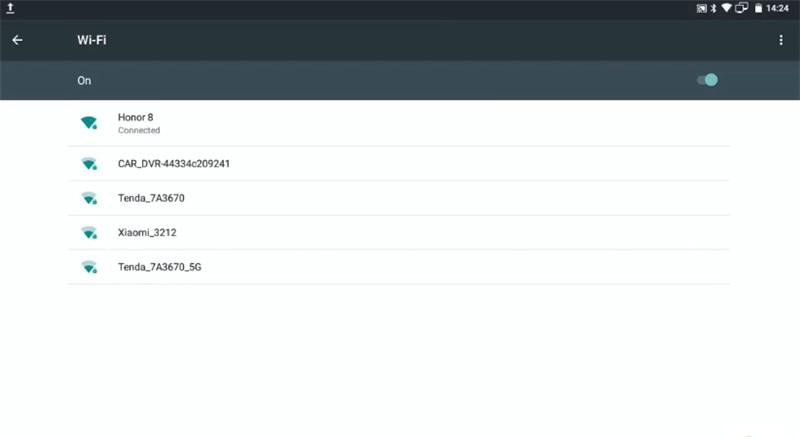800x437 pixels.
Task: Click the upload icon in status bar
Action: (10, 8)
